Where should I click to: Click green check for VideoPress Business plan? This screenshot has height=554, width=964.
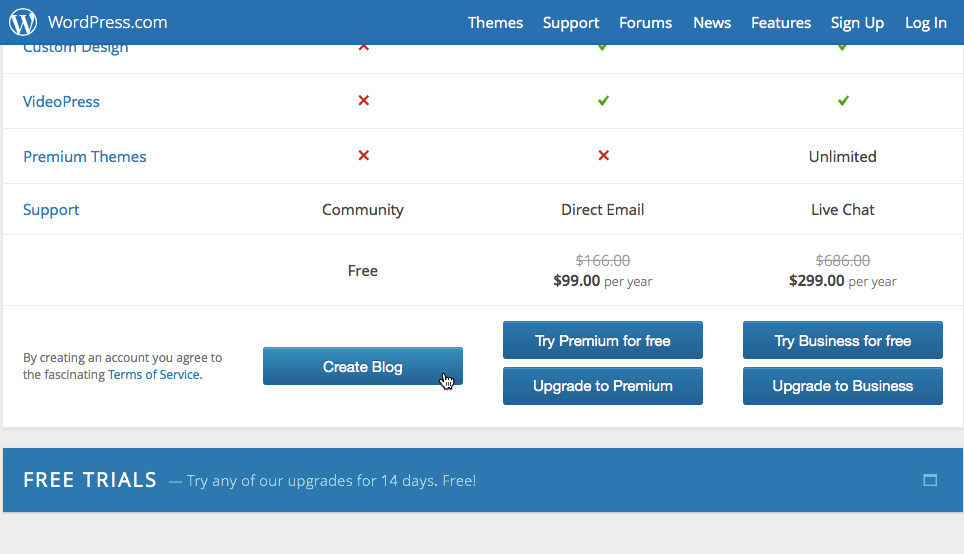[x=843, y=100]
